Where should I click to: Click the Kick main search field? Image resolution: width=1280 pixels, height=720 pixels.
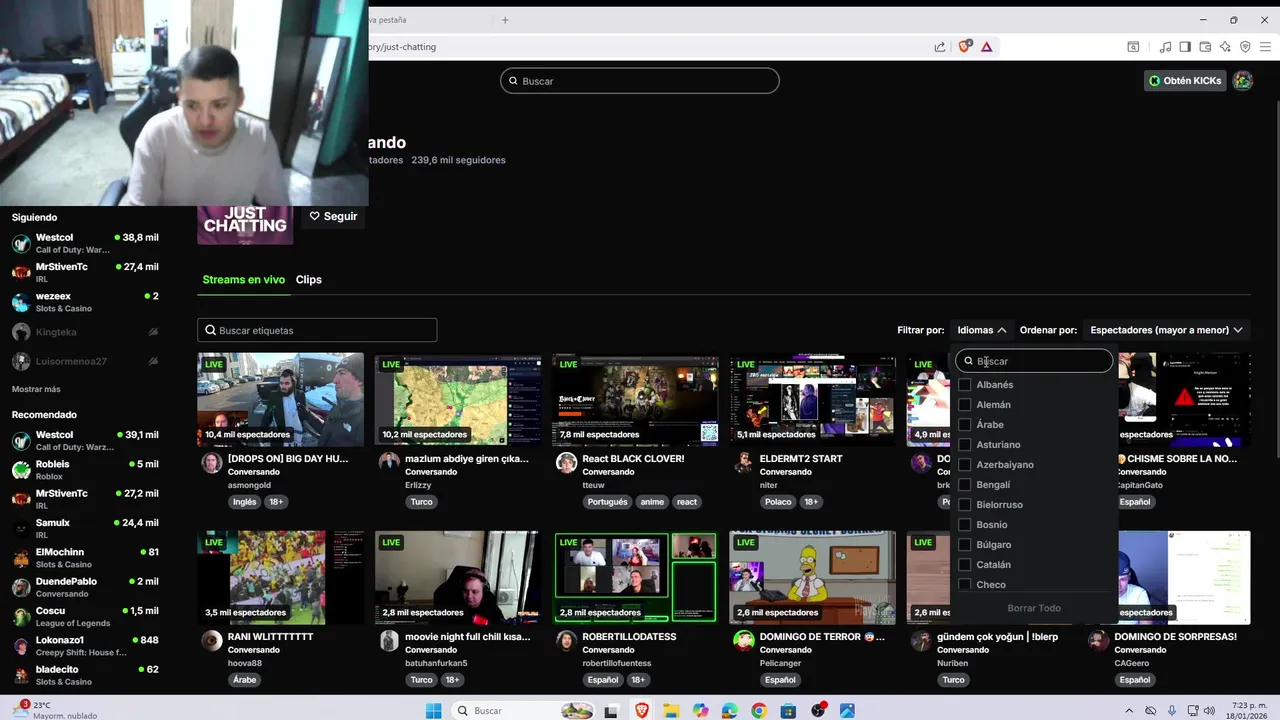pos(640,81)
